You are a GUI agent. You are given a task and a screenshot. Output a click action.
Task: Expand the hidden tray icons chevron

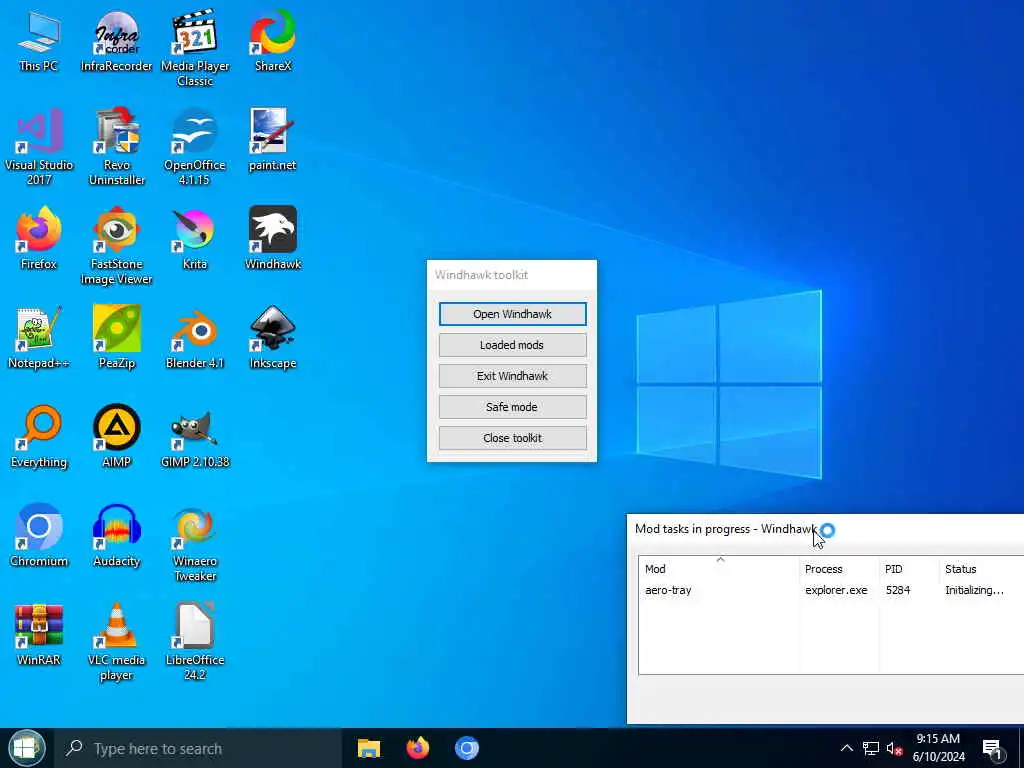[x=846, y=748]
